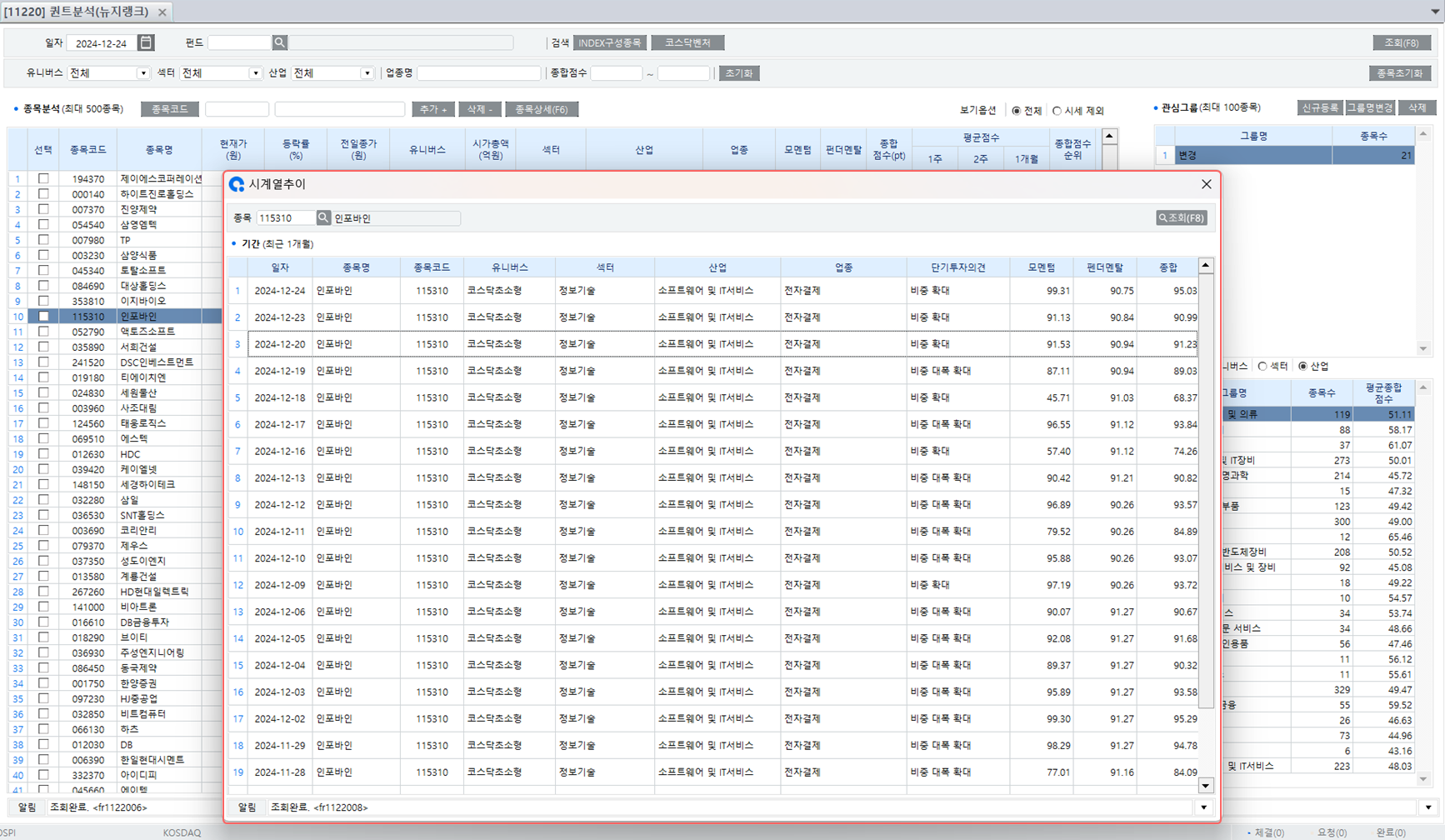Image resolution: width=1445 pixels, height=840 pixels.
Task: Click the fund search magnifier icon
Action: click(280, 42)
